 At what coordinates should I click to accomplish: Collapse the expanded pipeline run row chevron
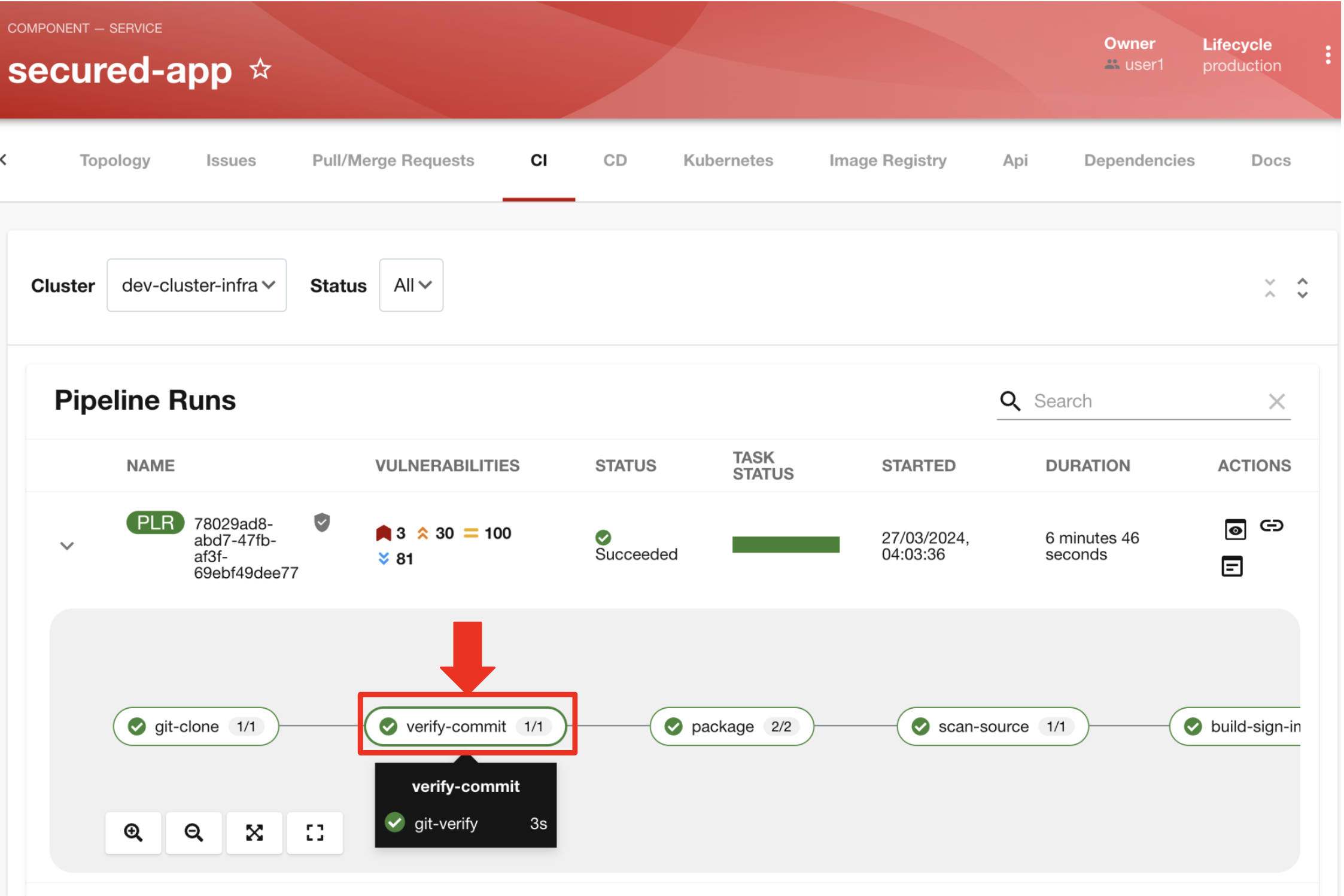pos(67,545)
